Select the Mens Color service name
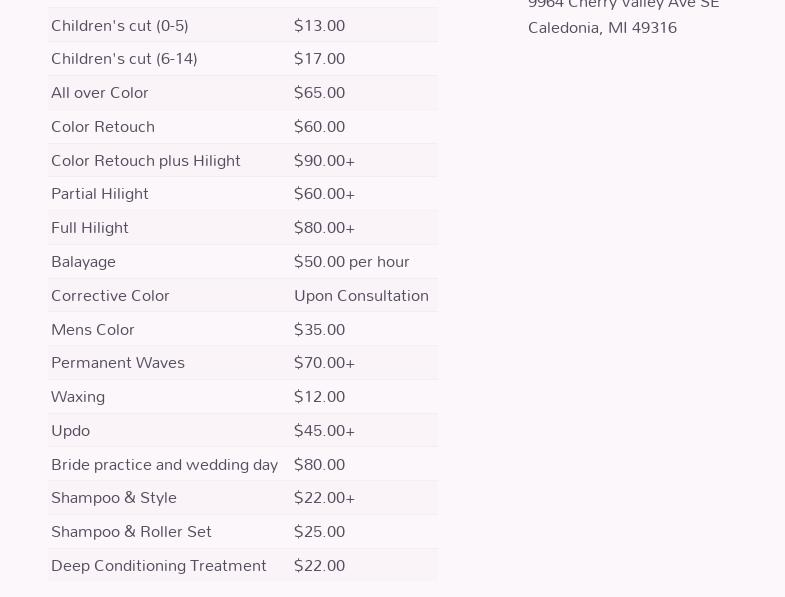This screenshot has height=597, width=785. coord(93,329)
